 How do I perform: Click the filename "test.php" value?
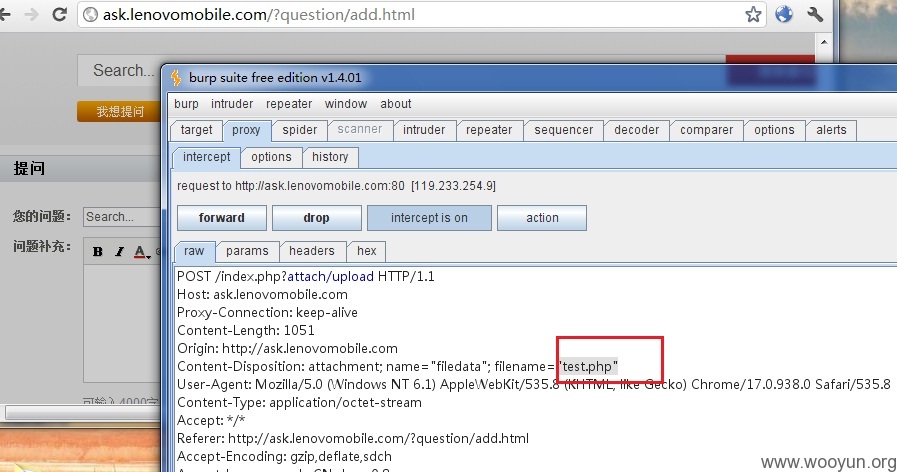pyautogui.click(x=588, y=366)
